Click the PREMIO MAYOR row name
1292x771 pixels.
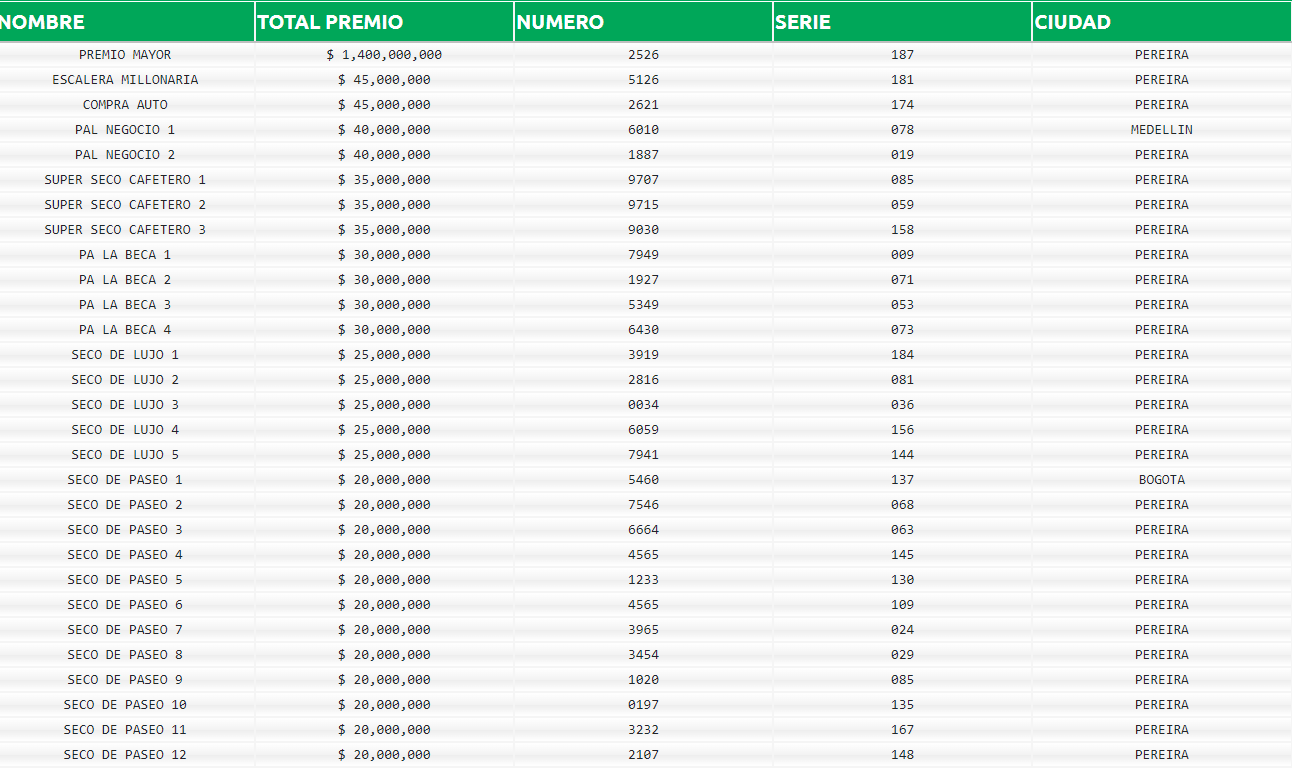click(x=125, y=55)
